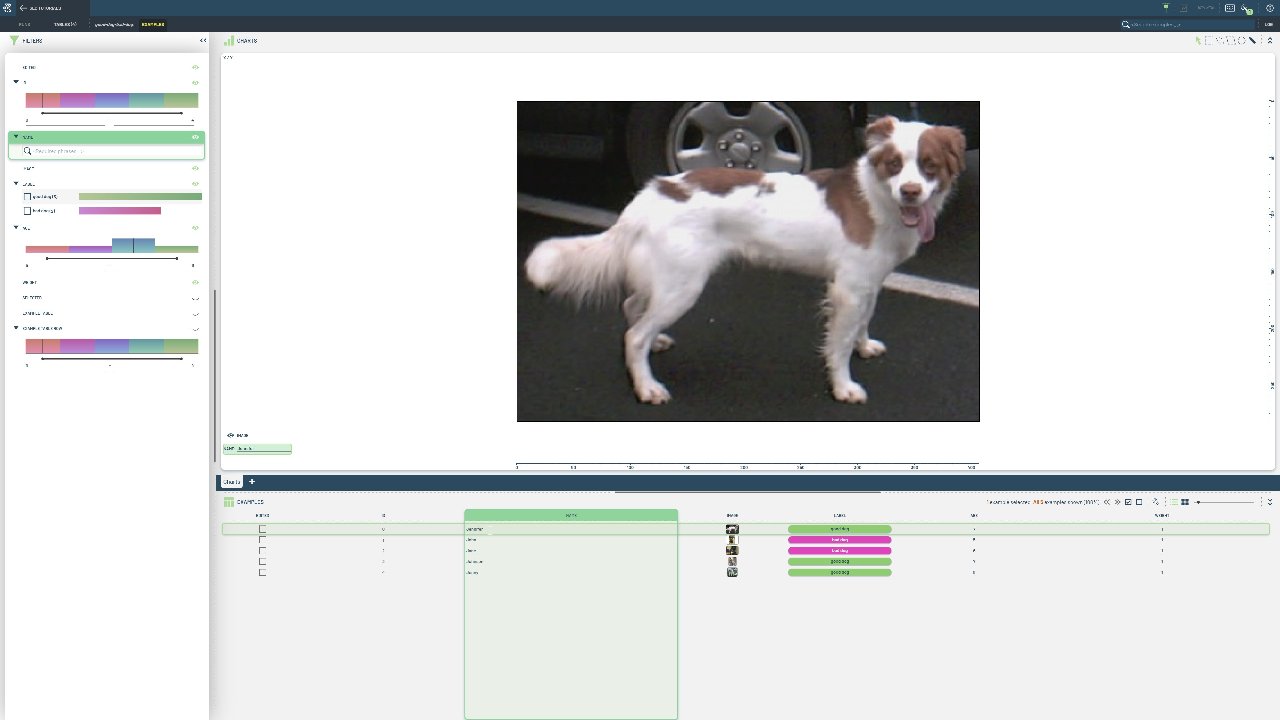Collapse the Filters panel with double chevron
1280x720 pixels.
(203, 41)
